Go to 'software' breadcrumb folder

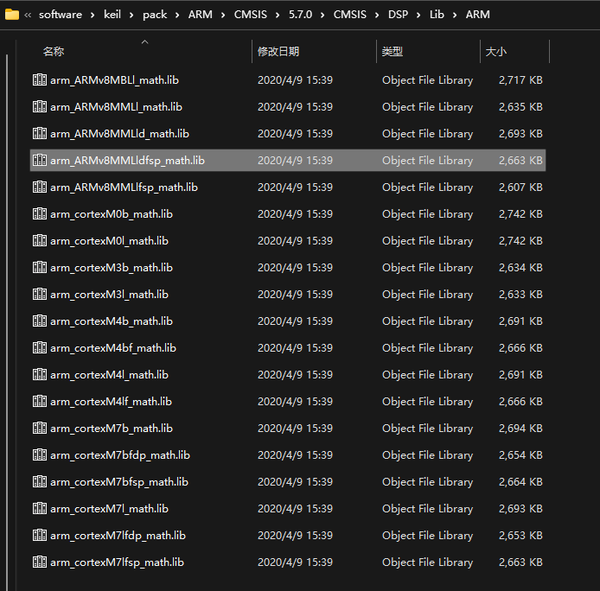(60, 15)
